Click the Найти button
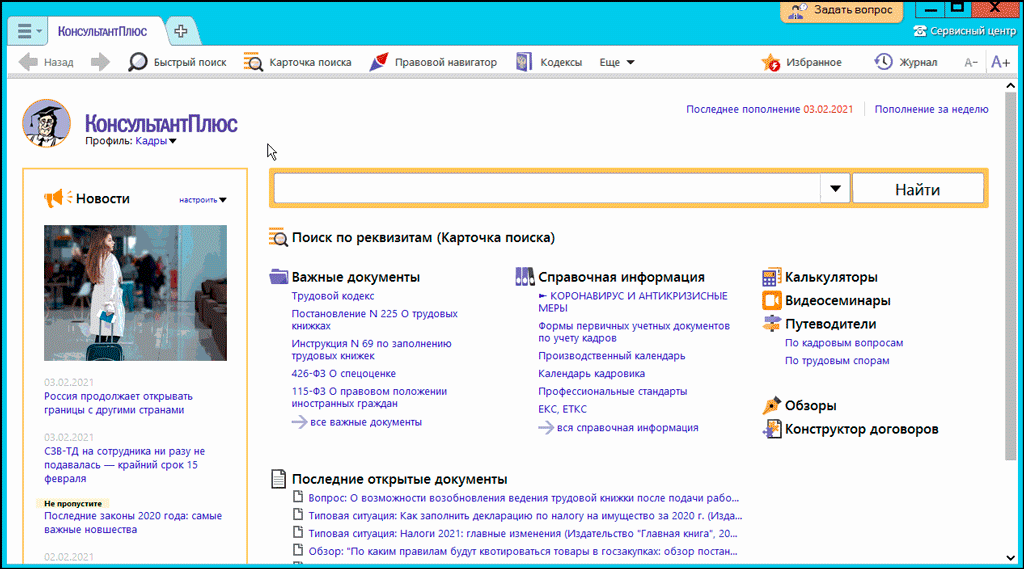1024x569 pixels. click(x=918, y=189)
